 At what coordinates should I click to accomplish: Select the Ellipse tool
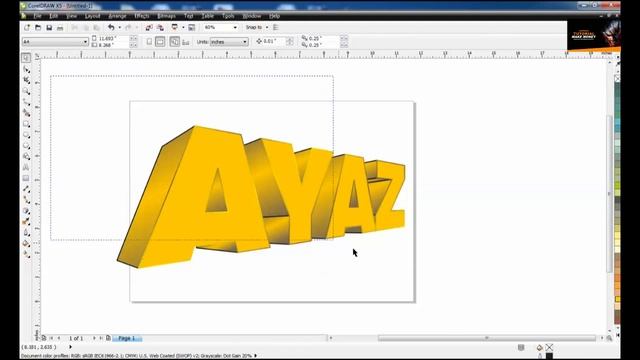click(26, 135)
